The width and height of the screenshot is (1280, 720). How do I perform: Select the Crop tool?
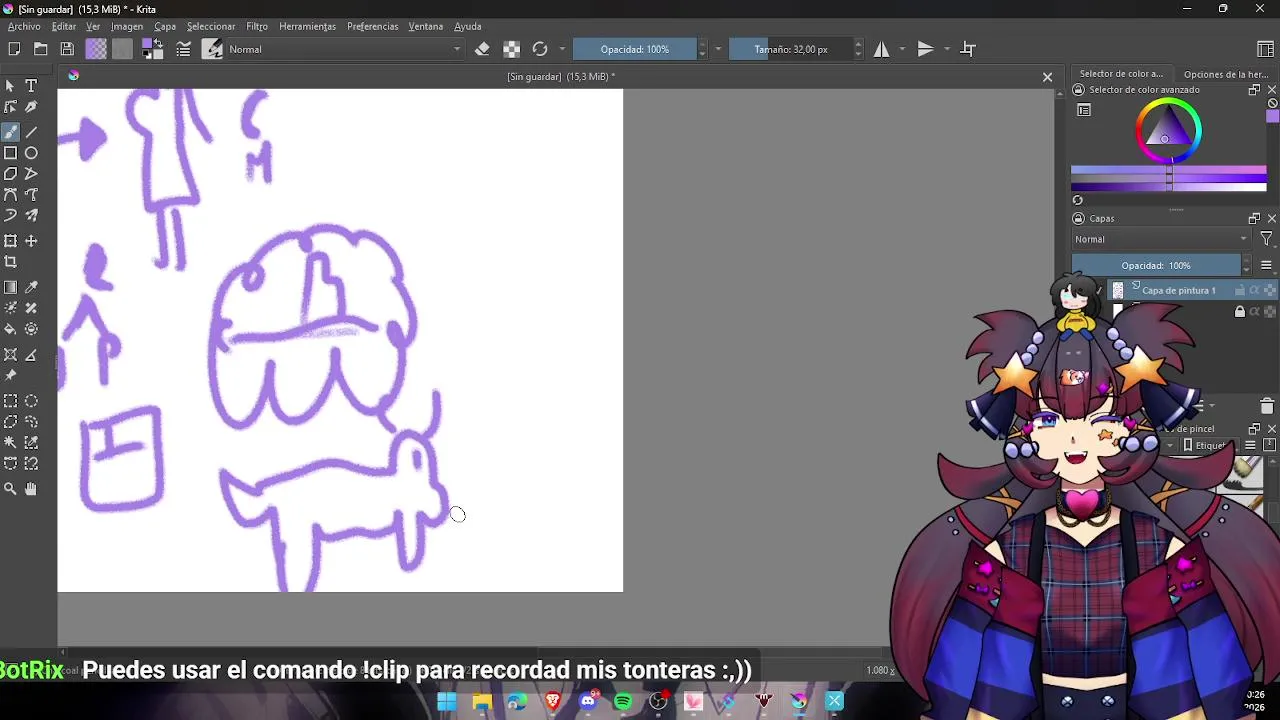tap(10, 262)
